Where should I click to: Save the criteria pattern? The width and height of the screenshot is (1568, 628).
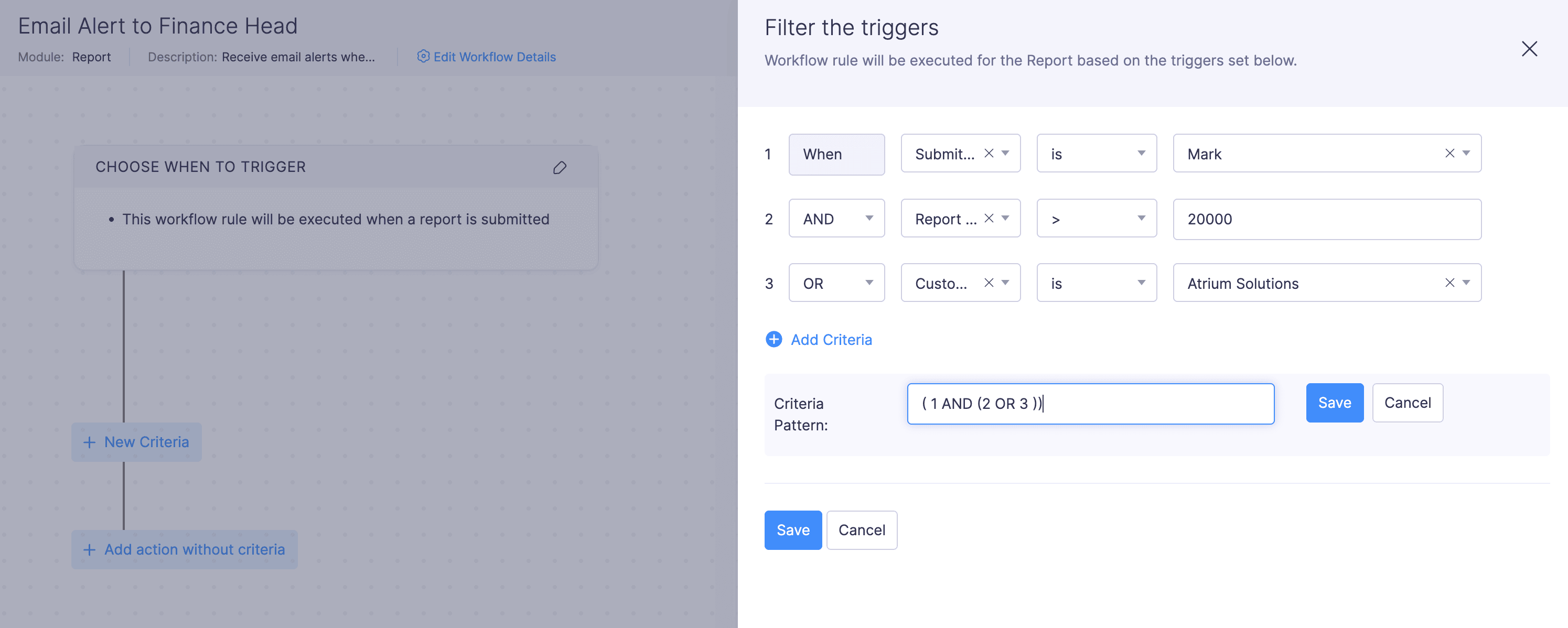click(x=1334, y=403)
